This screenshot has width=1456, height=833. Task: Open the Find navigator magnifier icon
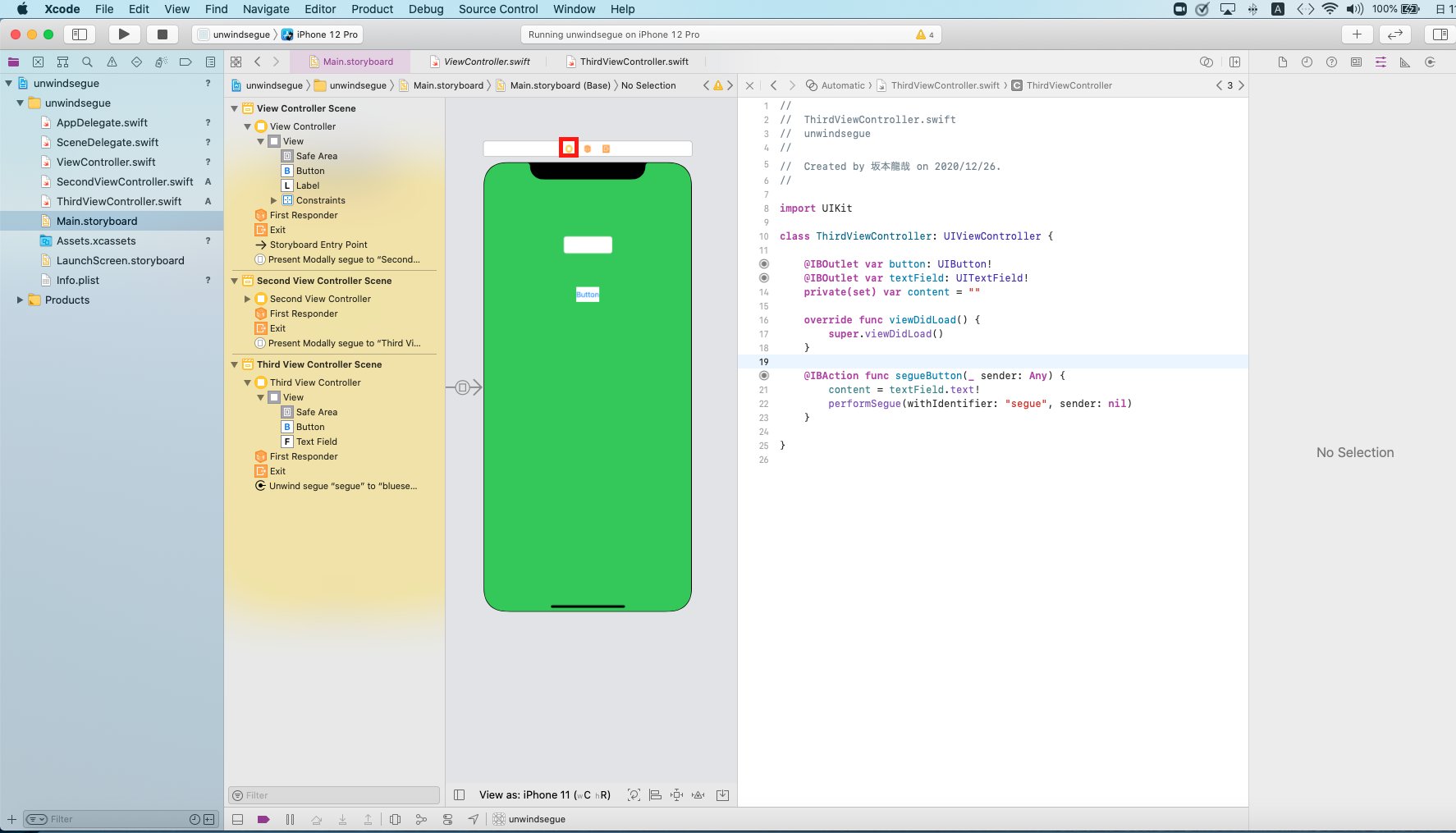click(87, 62)
